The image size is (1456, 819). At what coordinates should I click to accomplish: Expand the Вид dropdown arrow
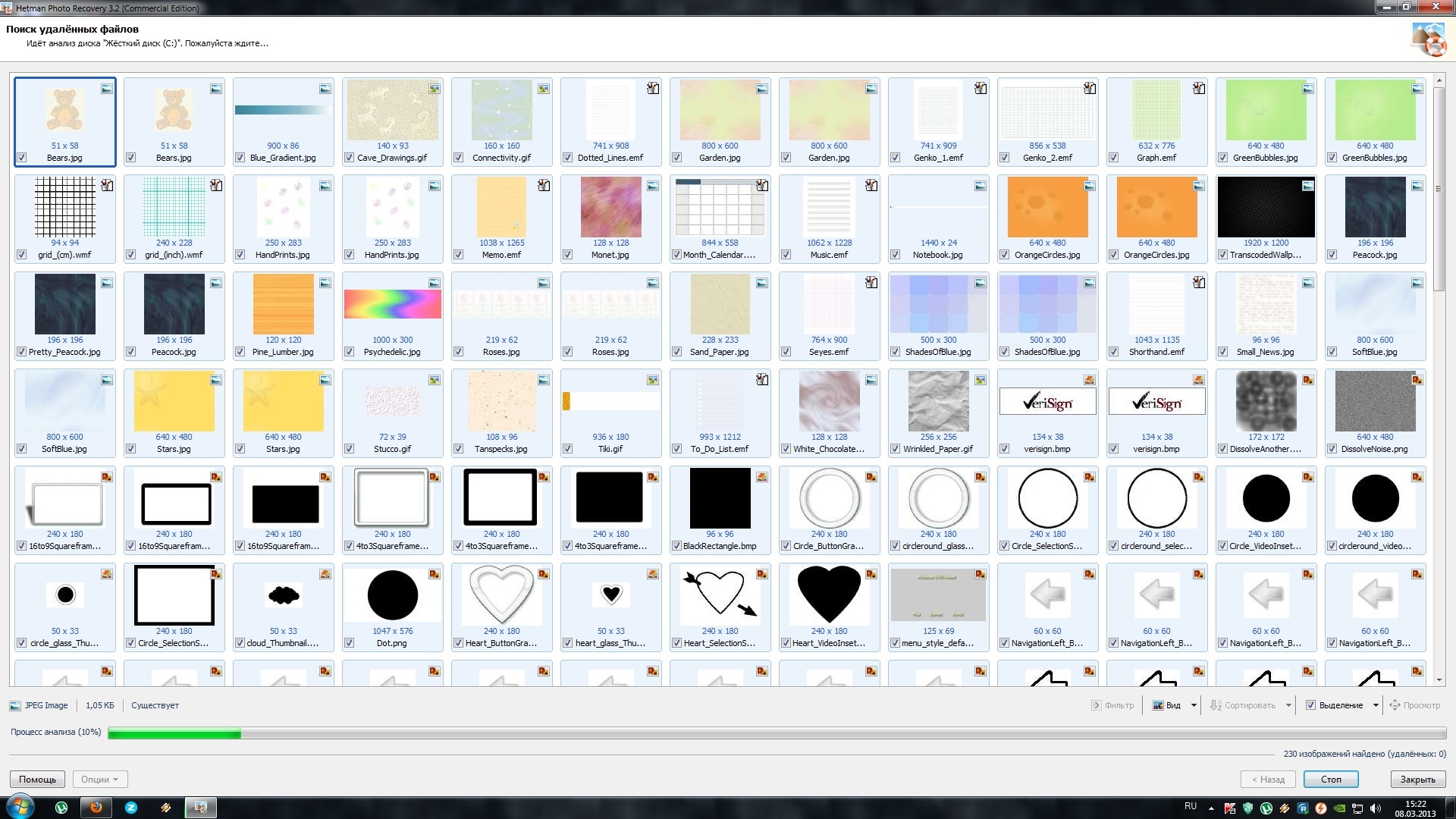pyautogui.click(x=1194, y=705)
